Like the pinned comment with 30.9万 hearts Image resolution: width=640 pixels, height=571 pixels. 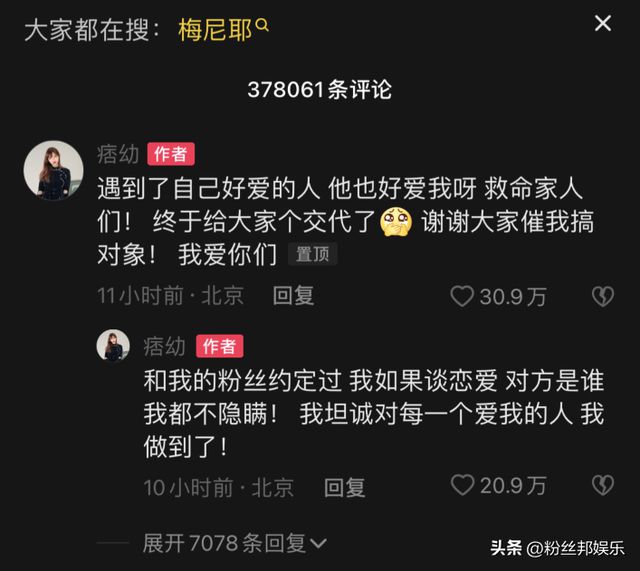click(462, 296)
